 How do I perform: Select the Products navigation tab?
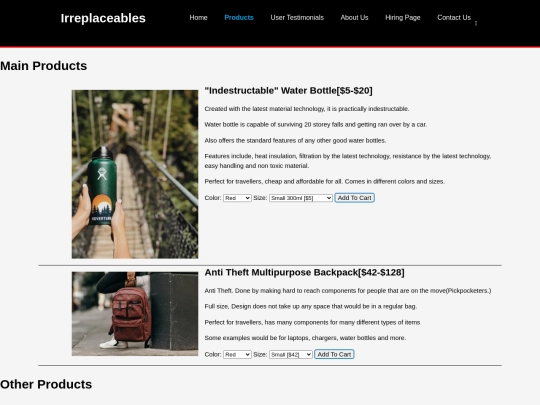click(x=239, y=18)
